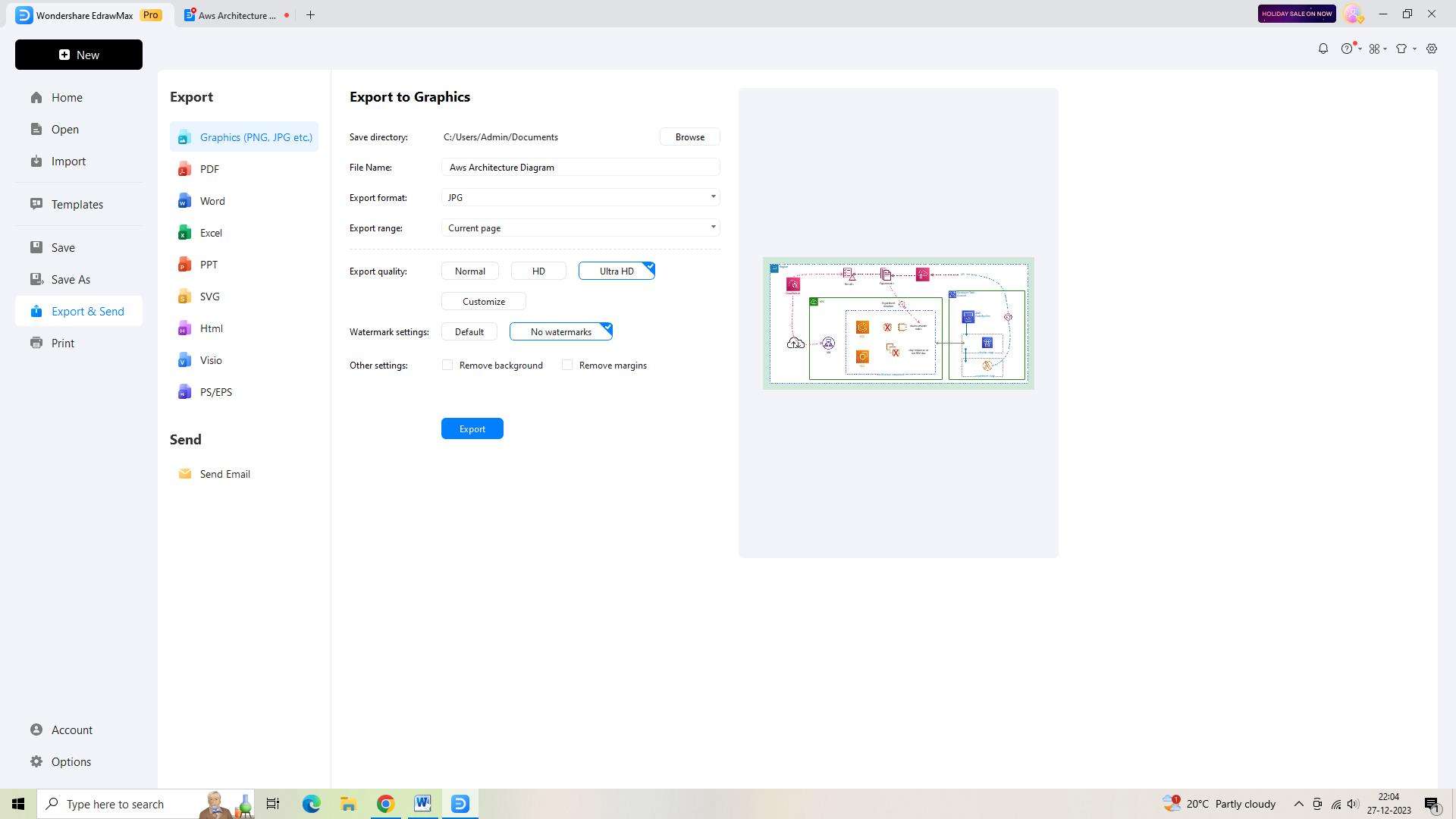Click the File Name input field
Viewport: 1456px width, 819px height.
(x=582, y=167)
